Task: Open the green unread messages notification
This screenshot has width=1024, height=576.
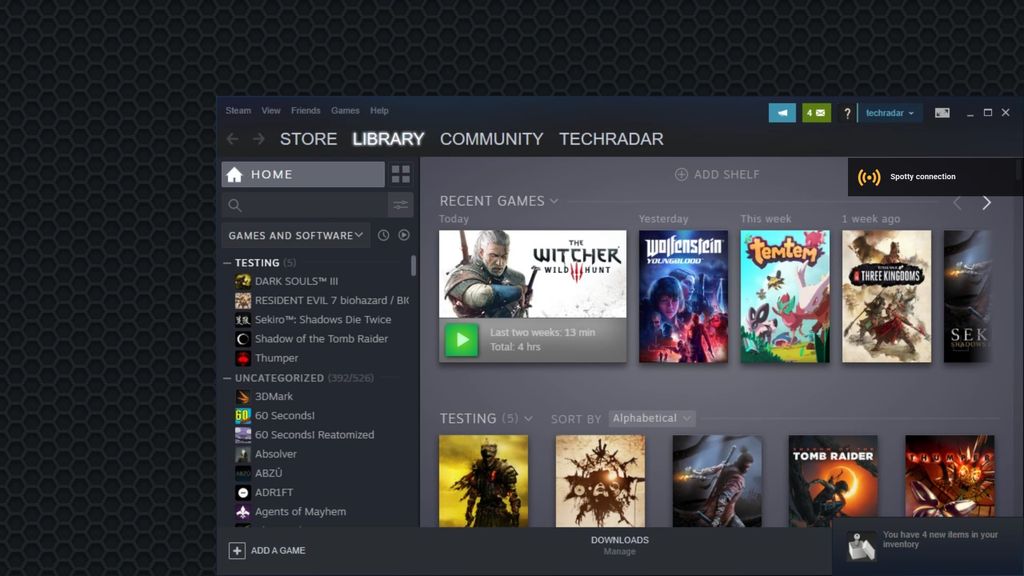Action: 816,112
